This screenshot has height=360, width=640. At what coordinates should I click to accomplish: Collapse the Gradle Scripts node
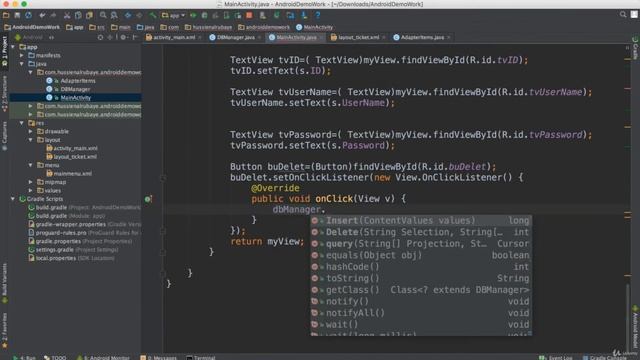(x=13, y=199)
